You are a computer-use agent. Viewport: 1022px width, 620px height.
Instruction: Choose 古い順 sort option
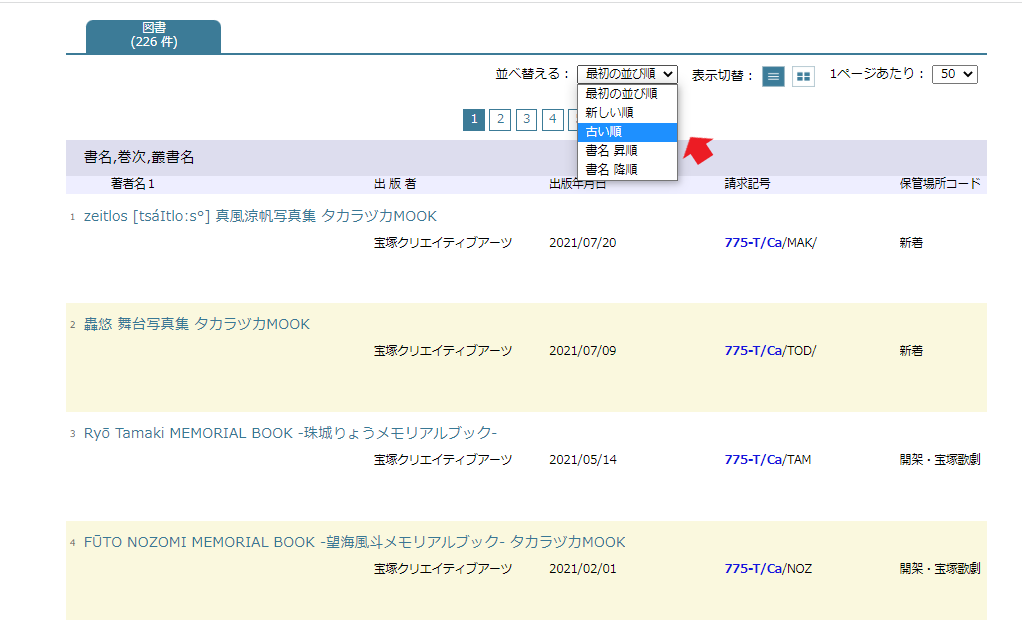(x=627, y=132)
